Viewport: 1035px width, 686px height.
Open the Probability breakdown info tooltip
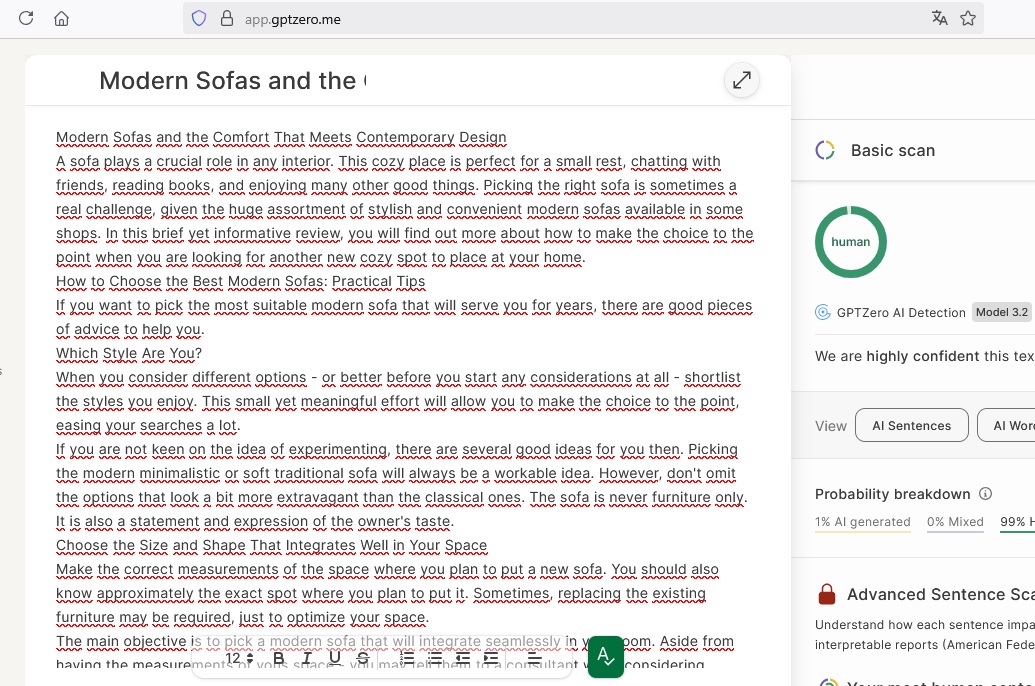[x=985, y=494]
